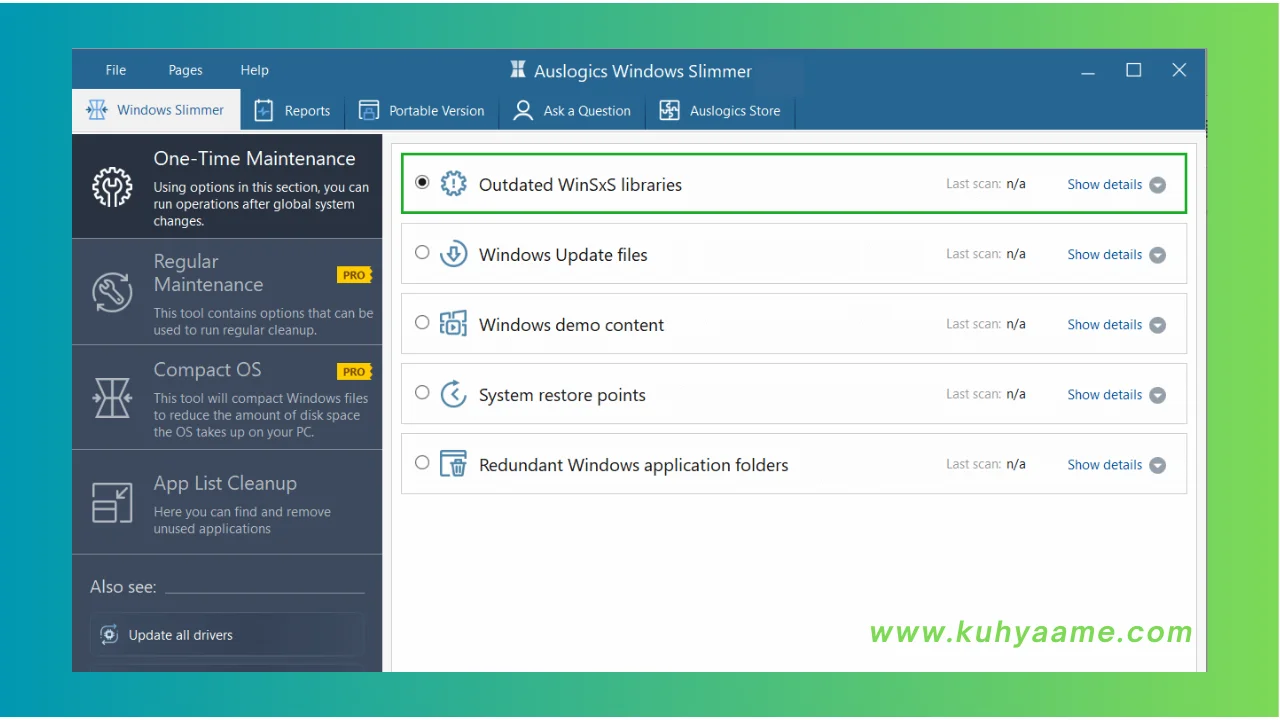Click the Windows Update files download icon
Viewport: 1280px width, 720px height.
click(454, 253)
